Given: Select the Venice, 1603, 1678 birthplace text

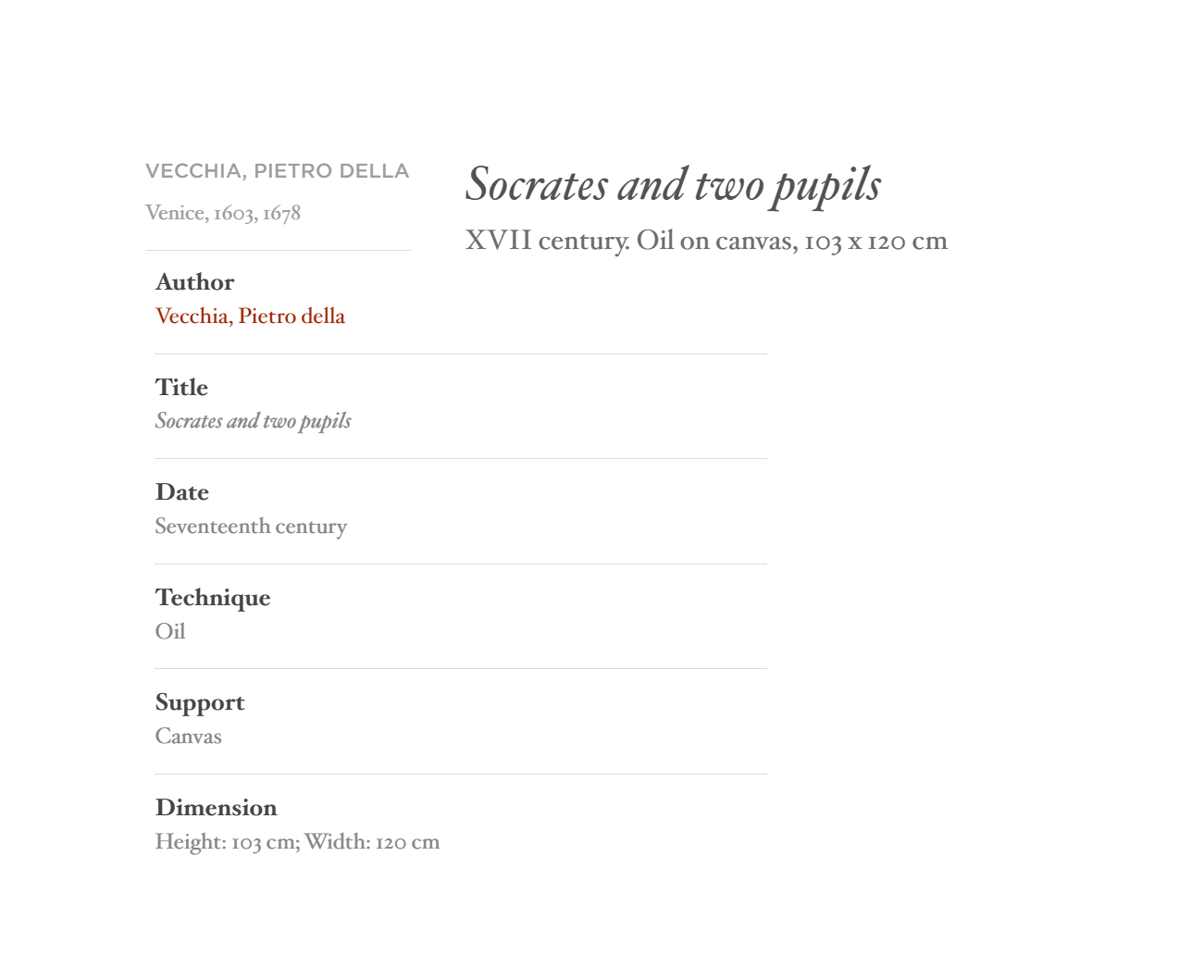Looking at the screenshot, I should click(223, 214).
